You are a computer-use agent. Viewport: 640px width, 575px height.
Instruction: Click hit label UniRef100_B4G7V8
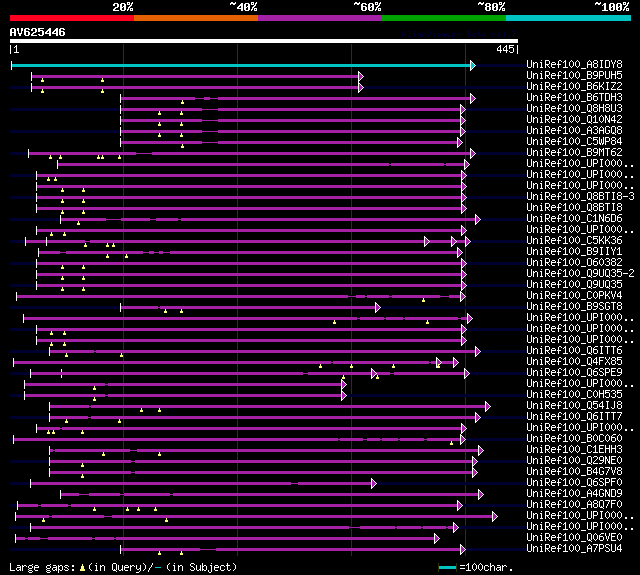click(x=574, y=472)
